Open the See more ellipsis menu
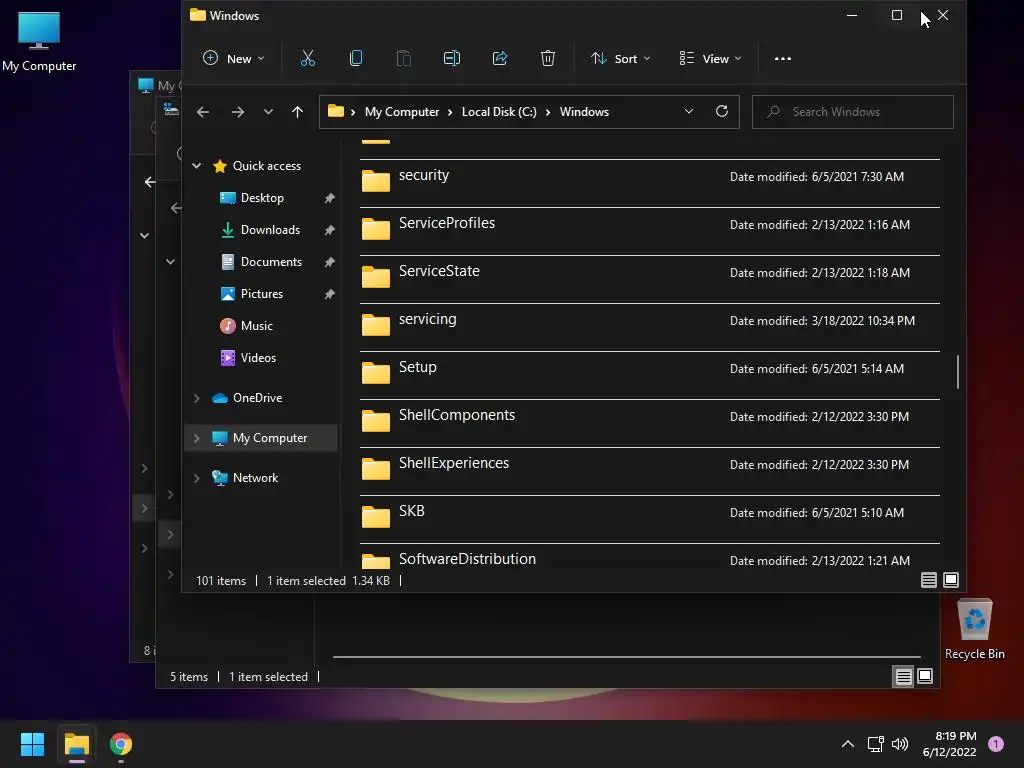Viewport: 1024px width, 768px height. coord(782,59)
